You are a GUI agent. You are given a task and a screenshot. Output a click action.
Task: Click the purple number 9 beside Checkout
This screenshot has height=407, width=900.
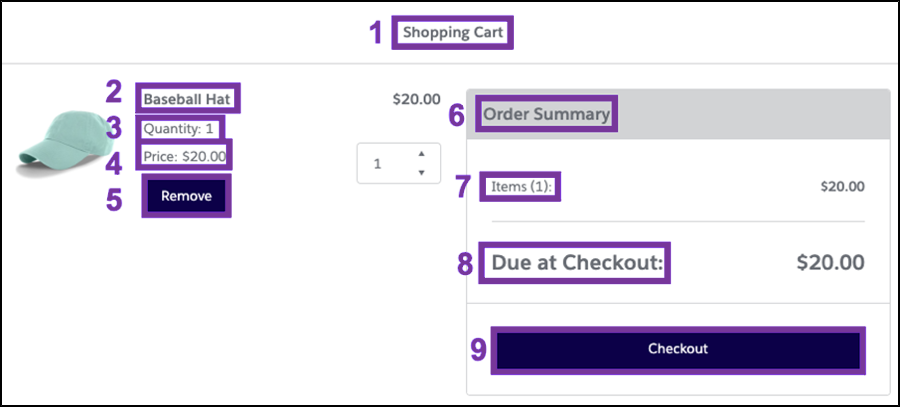pos(478,350)
